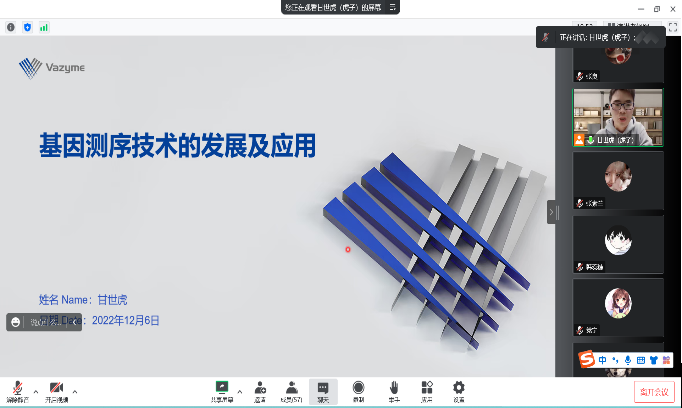This screenshot has width=682, height=408.
Task: Open the emoji reaction floating button
Action: pos(16,322)
